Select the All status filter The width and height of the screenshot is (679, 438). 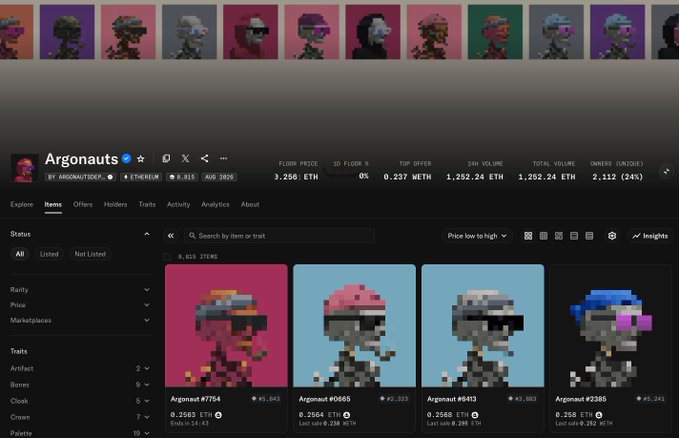point(20,254)
